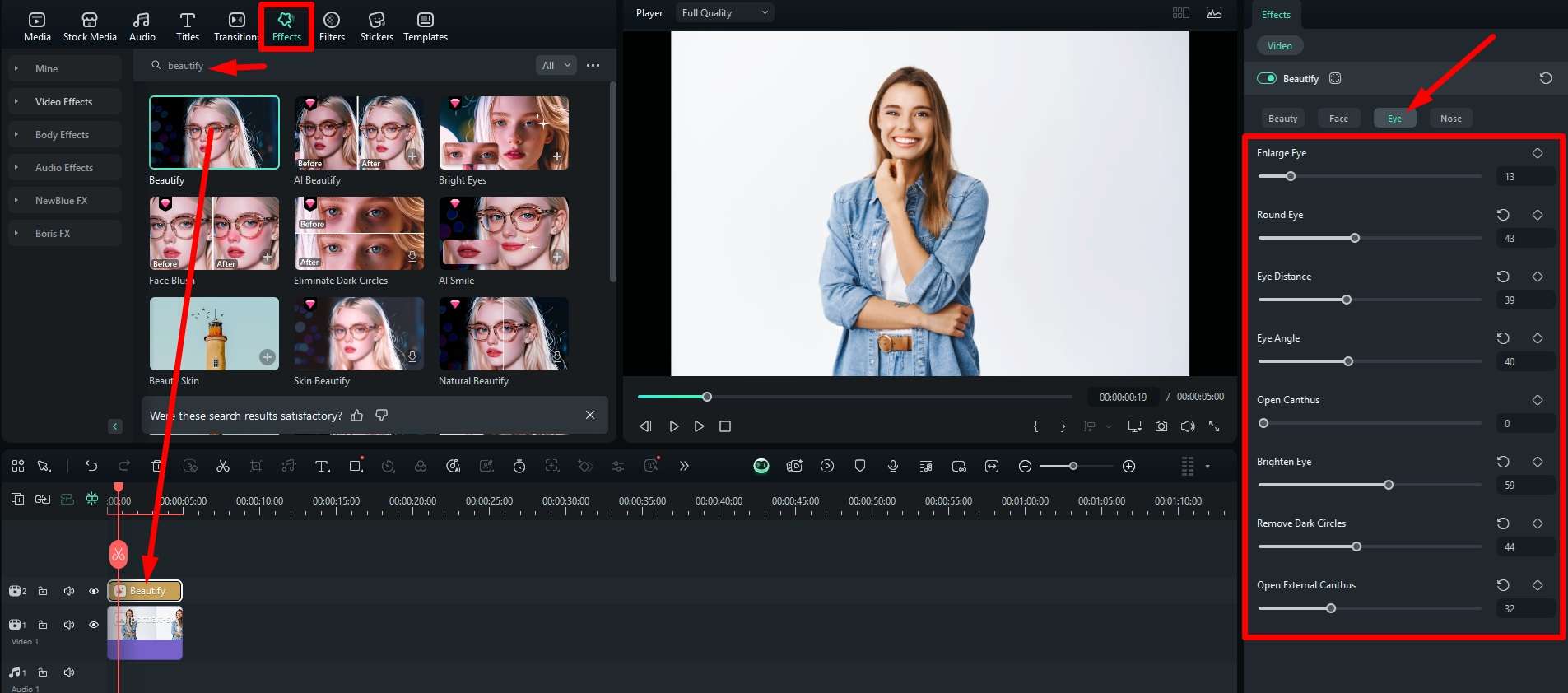1568x693 pixels.
Task: Click the Video button in Effects panel
Action: [1280, 46]
